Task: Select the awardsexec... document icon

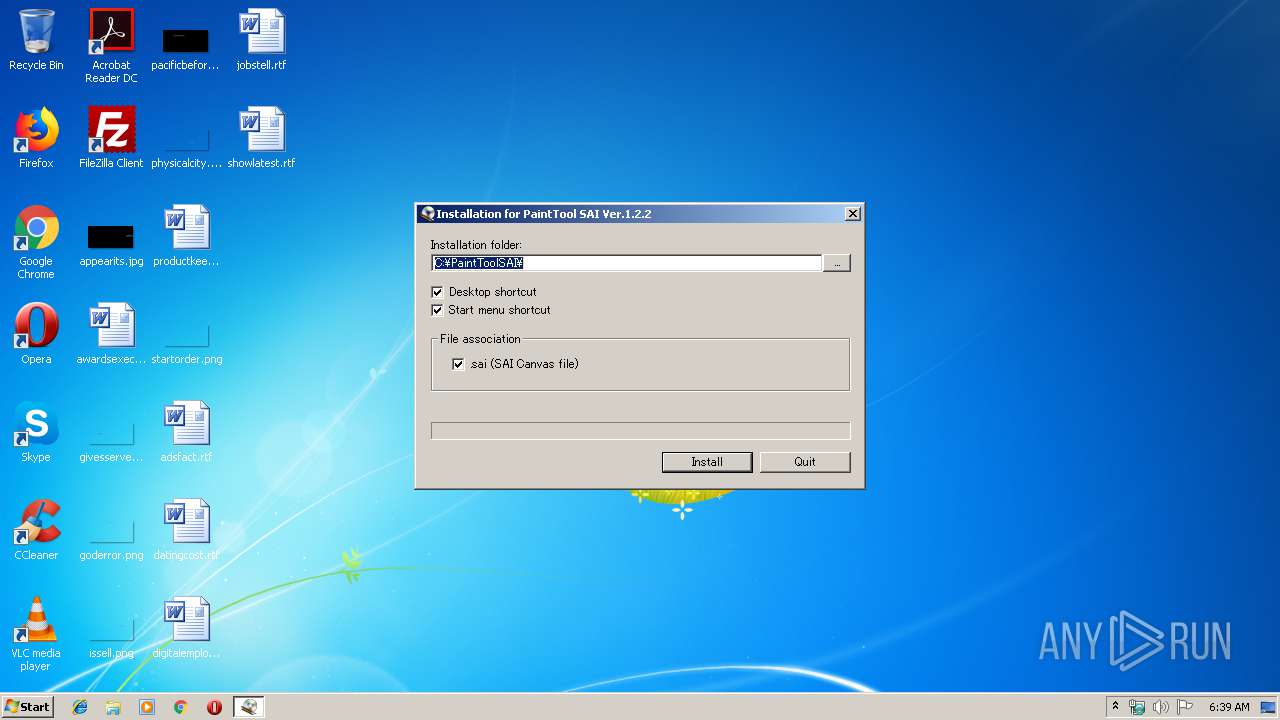Action: click(x=111, y=334)
